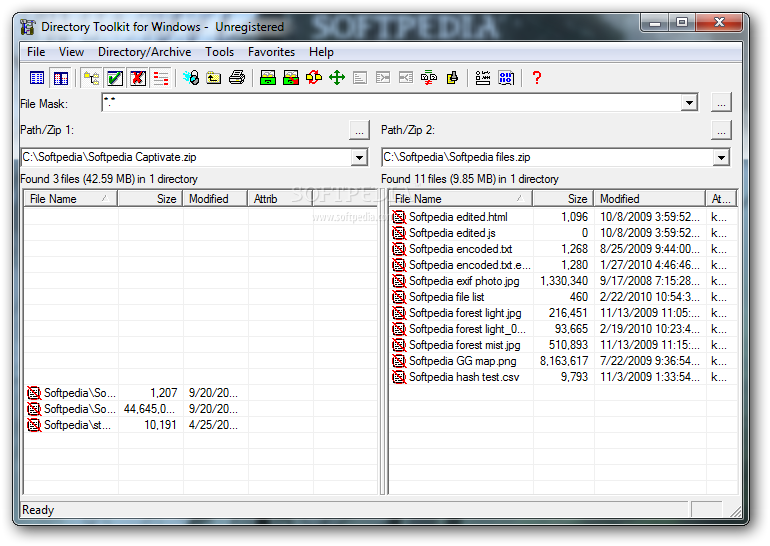Click the Softpedia files.zip path field
770x546 pixels.
(x=548, y=158)
